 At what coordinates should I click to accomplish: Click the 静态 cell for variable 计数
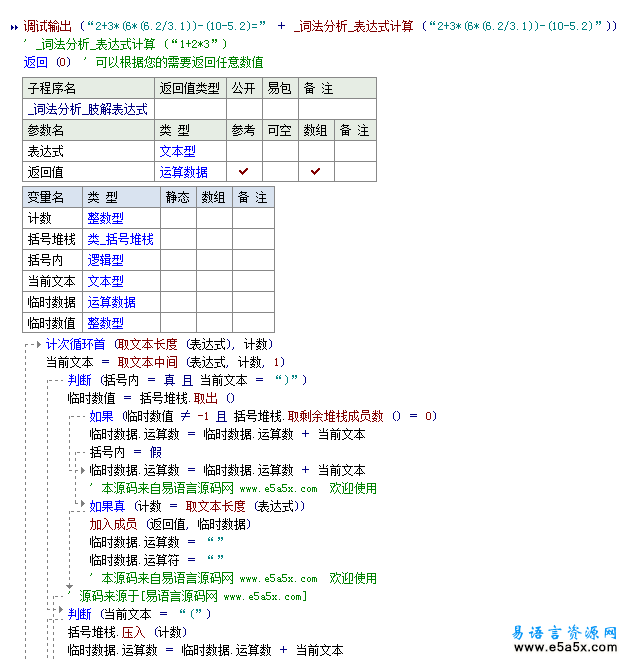pyautogui.click(x=178, y=218)
